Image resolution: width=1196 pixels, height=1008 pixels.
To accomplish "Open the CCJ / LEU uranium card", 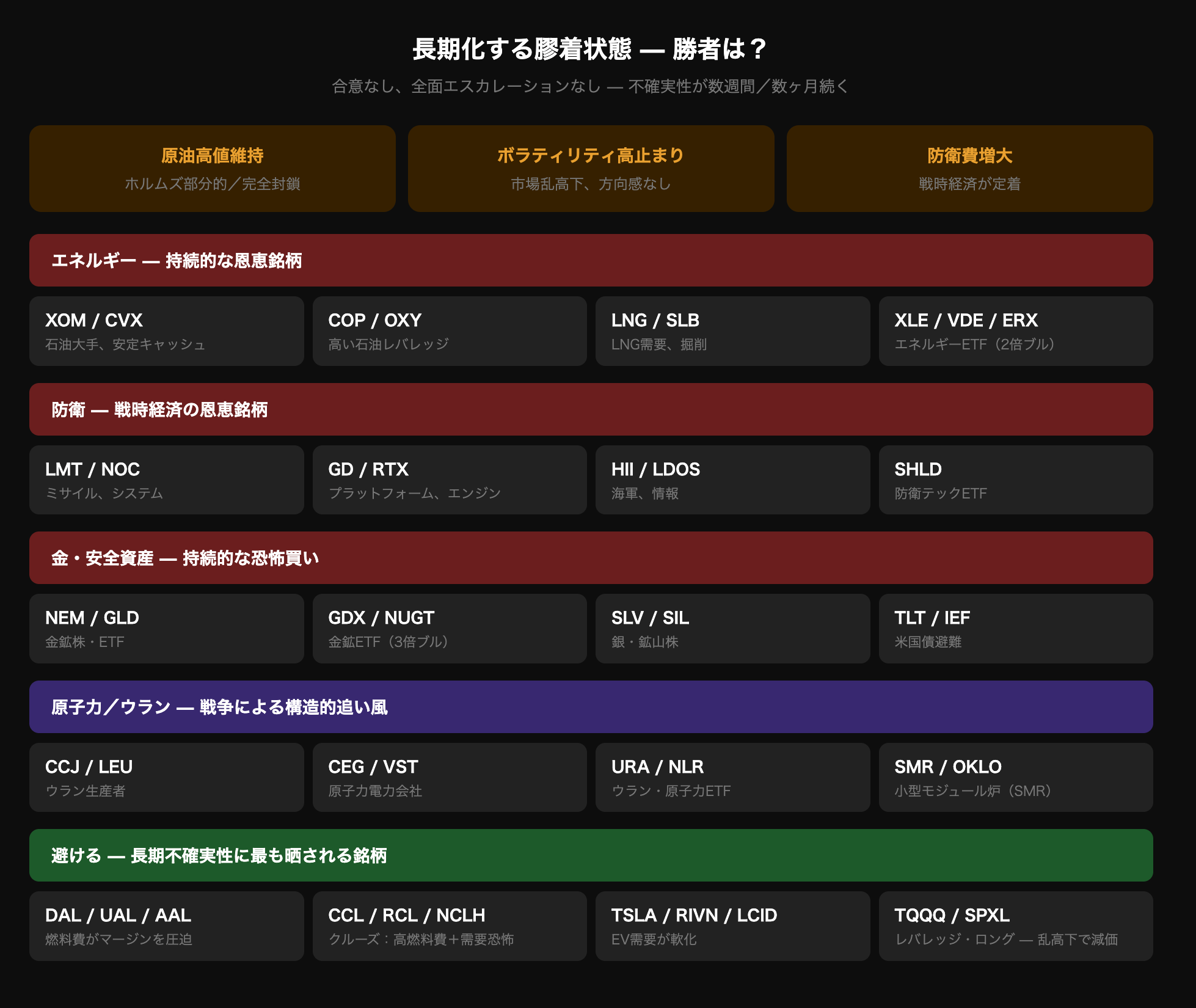I will [166, 778].
